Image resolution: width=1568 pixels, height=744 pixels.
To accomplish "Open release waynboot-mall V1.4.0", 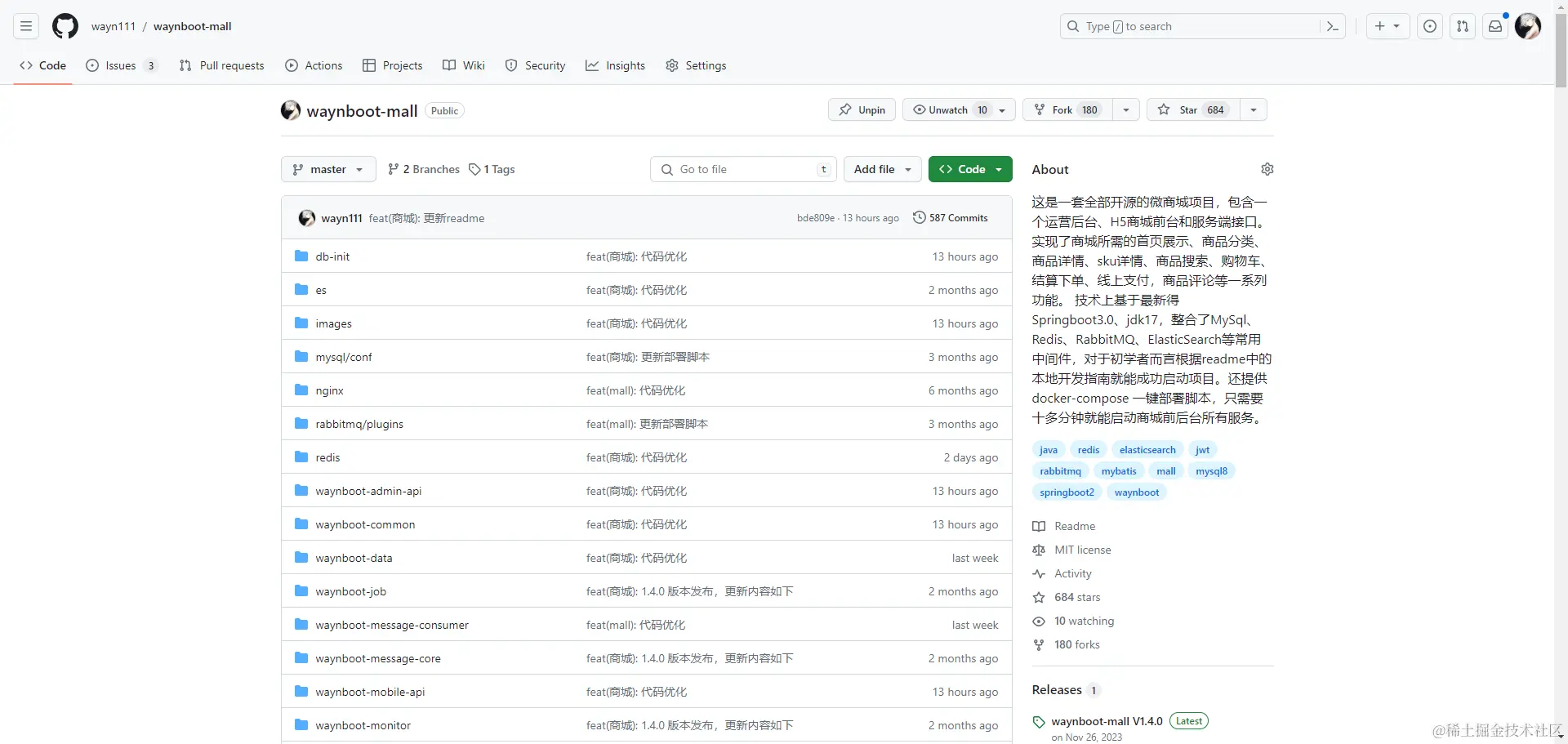I will [1107, 721].
